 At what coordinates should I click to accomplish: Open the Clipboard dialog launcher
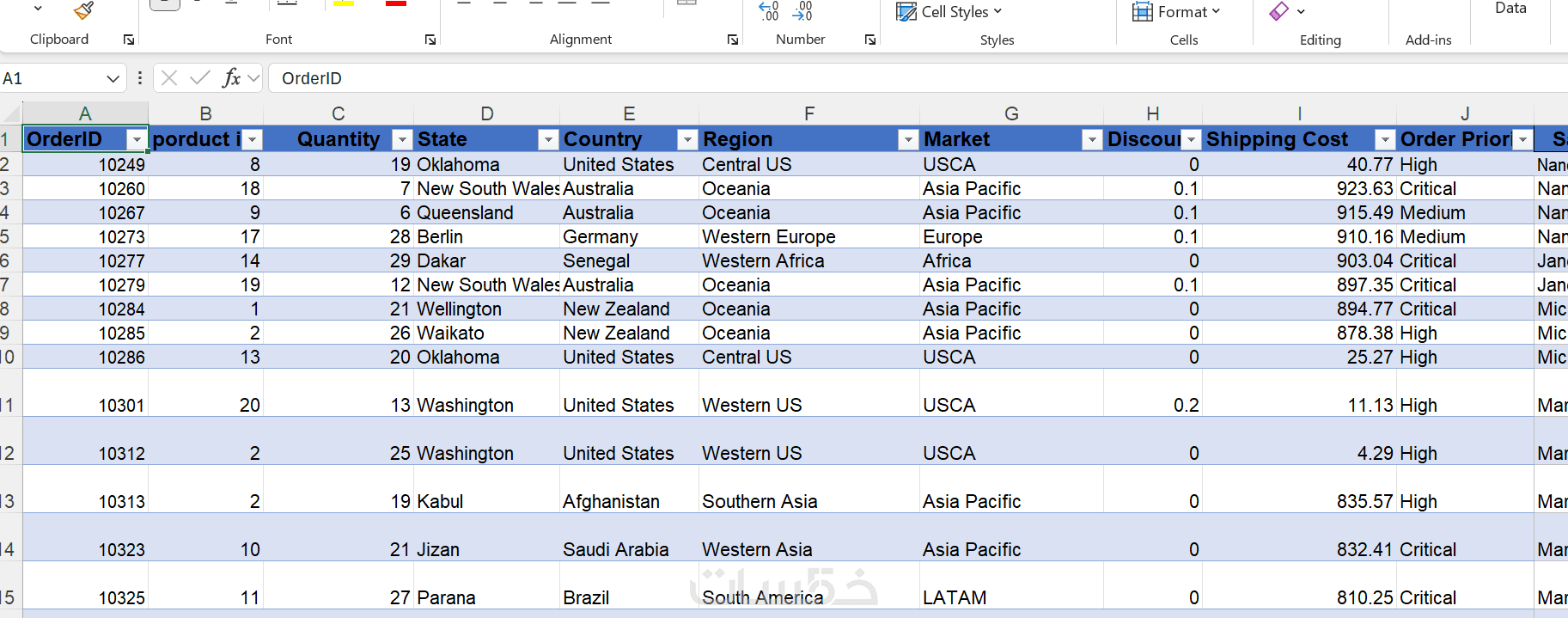(x=129, y=40)
